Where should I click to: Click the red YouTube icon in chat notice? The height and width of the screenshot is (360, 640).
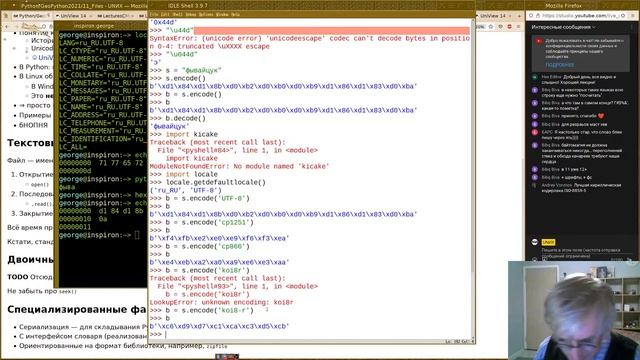pos(539,41)
